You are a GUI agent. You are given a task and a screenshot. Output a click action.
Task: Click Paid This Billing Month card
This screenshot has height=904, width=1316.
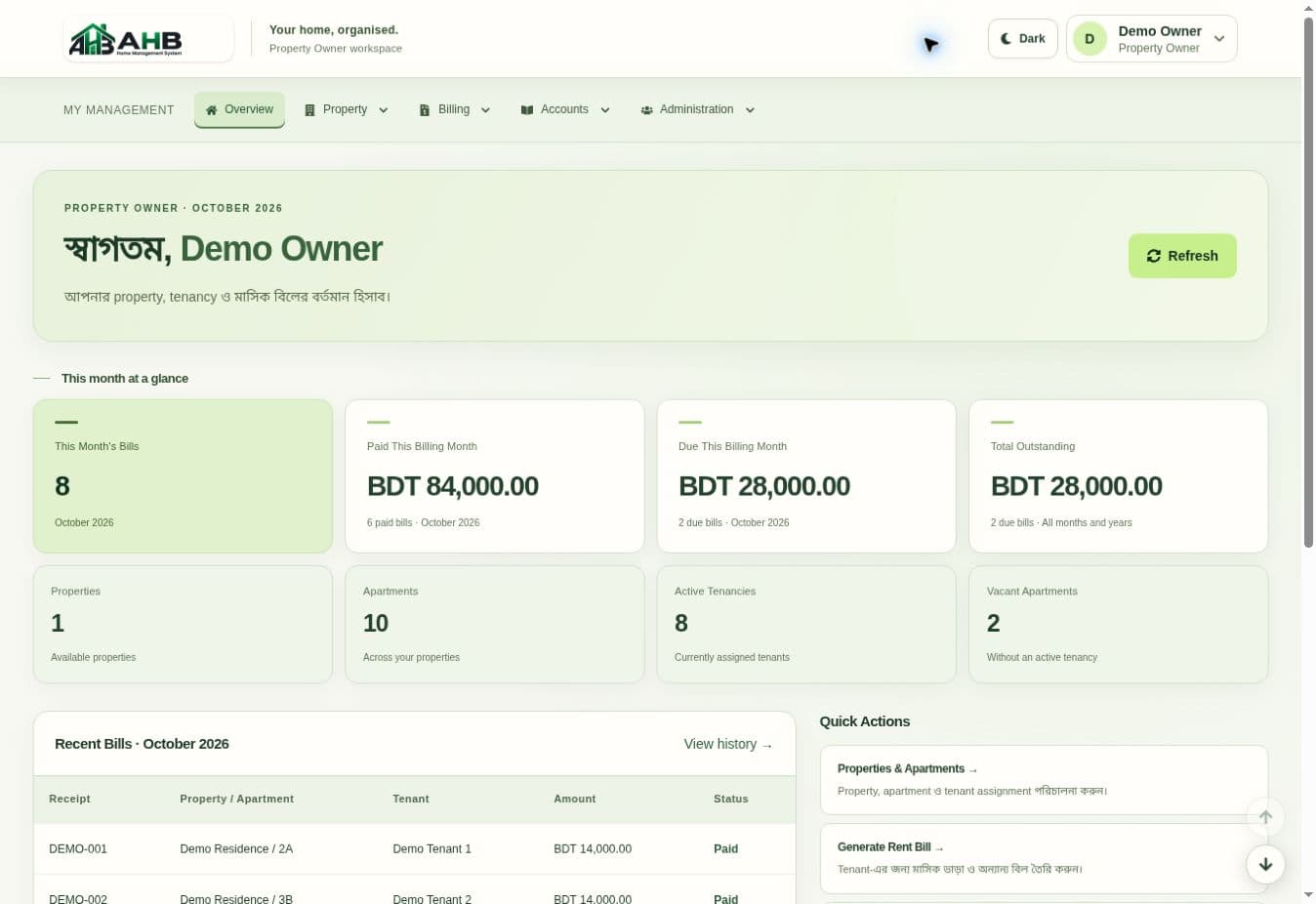click(x=495, y=475)
